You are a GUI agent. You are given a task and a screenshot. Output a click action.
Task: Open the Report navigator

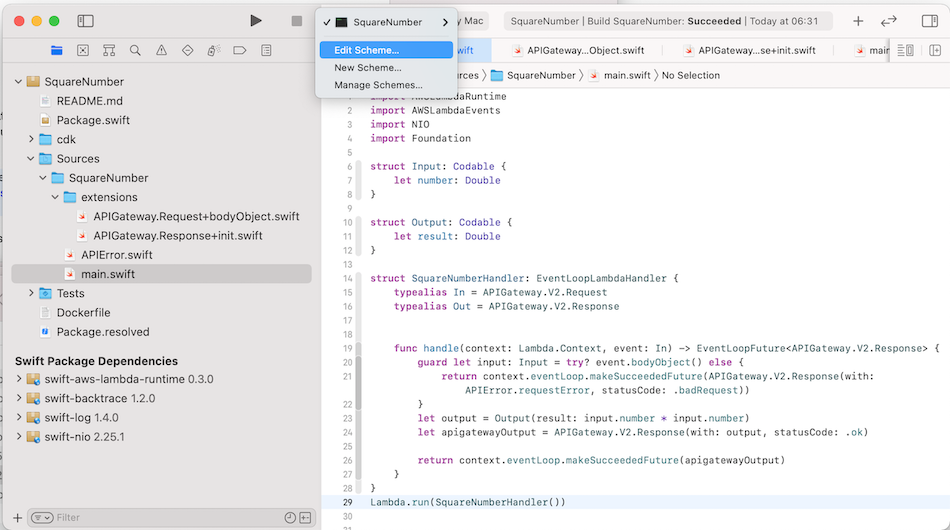266,50
